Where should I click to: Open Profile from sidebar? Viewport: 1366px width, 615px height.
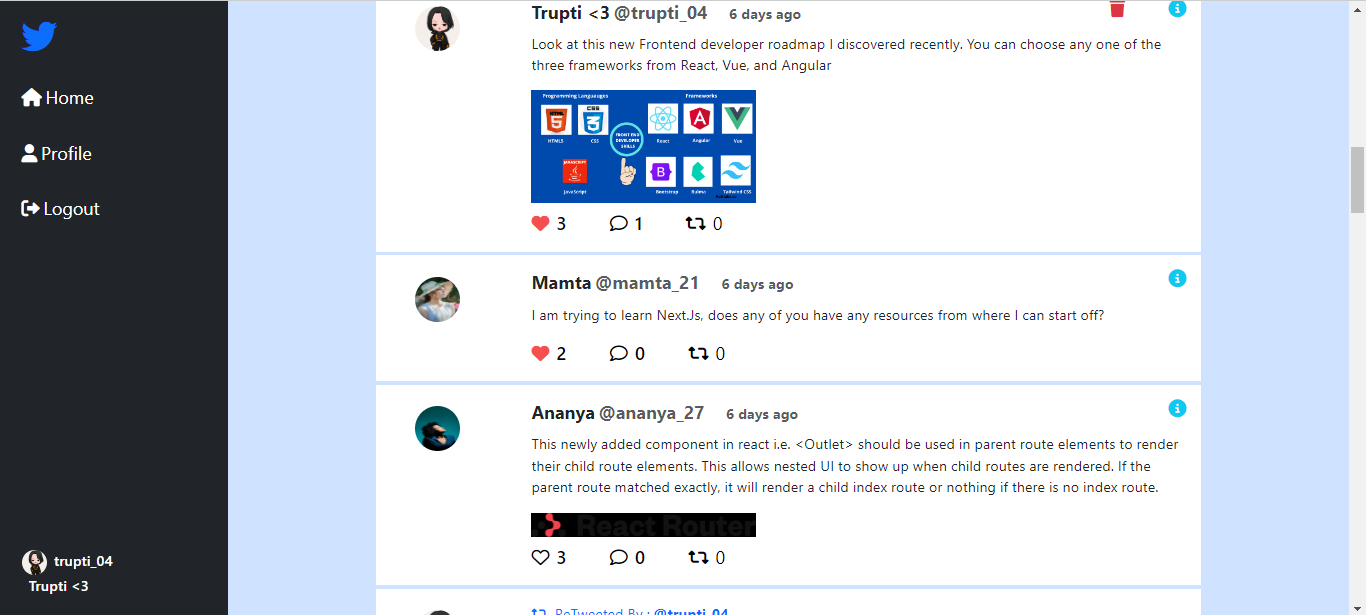pyautogui.click(x=57, y=154)
